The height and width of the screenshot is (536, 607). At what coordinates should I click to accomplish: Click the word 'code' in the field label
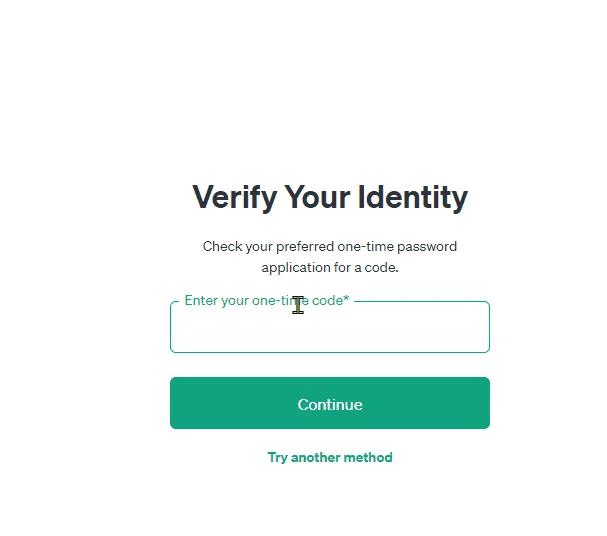327,300
